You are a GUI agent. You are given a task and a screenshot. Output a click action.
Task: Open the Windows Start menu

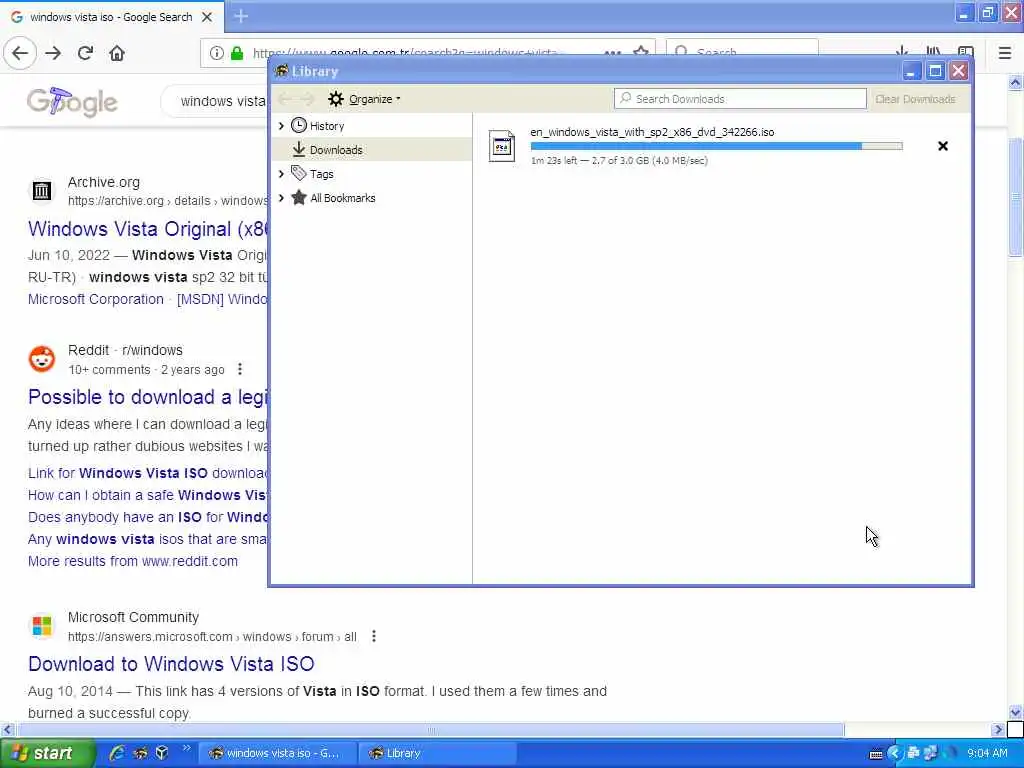[46, 753]
